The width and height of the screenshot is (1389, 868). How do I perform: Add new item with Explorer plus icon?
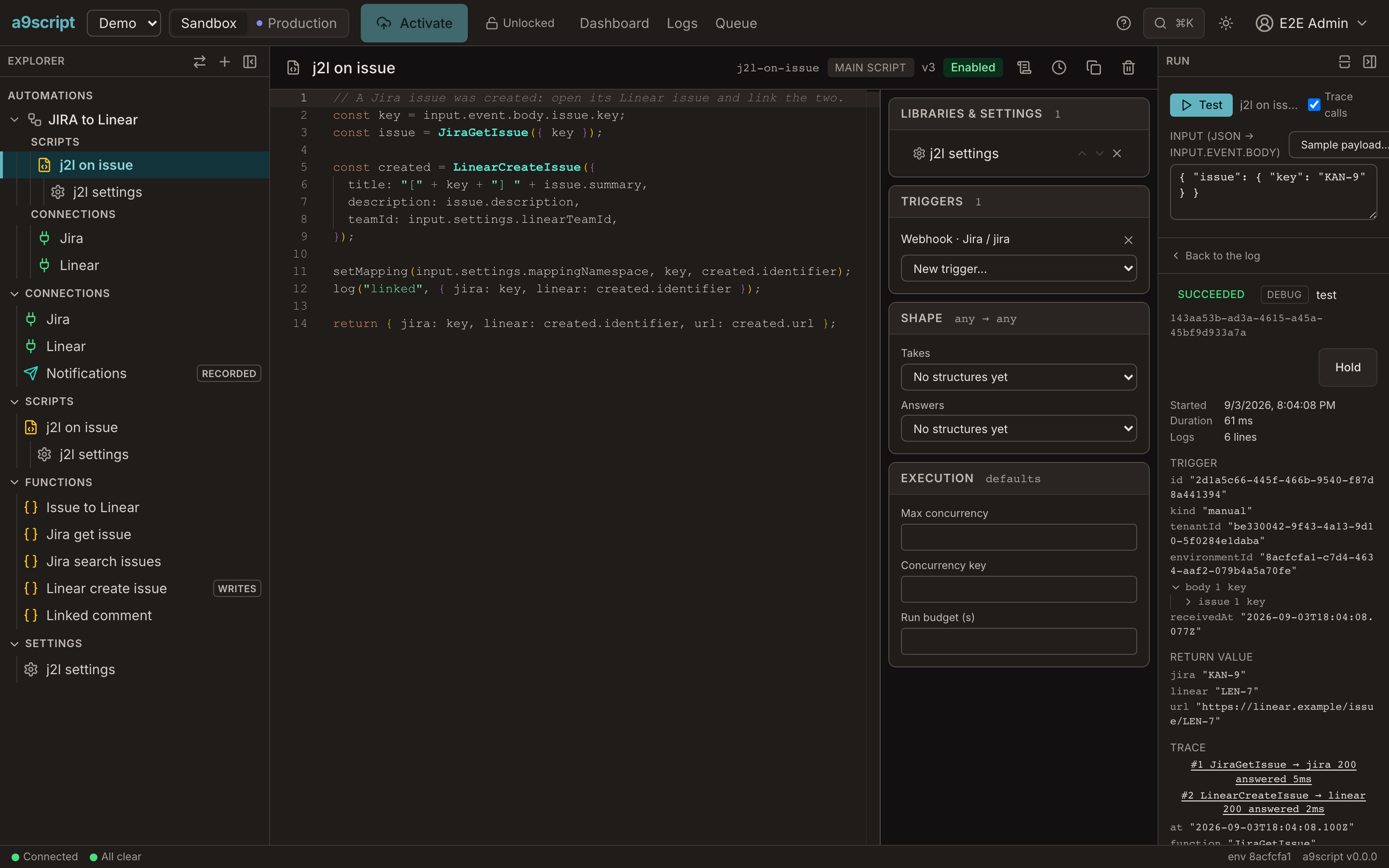coord(224,61)
